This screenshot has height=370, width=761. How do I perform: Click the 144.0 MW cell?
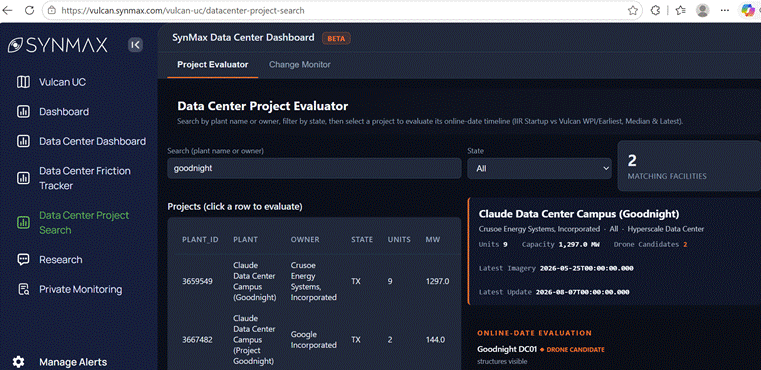[435, 340]
